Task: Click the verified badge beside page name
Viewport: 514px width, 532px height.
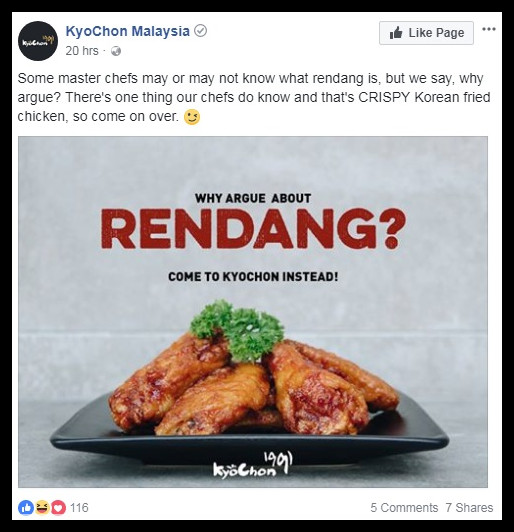Action: [x=201, y=31]
